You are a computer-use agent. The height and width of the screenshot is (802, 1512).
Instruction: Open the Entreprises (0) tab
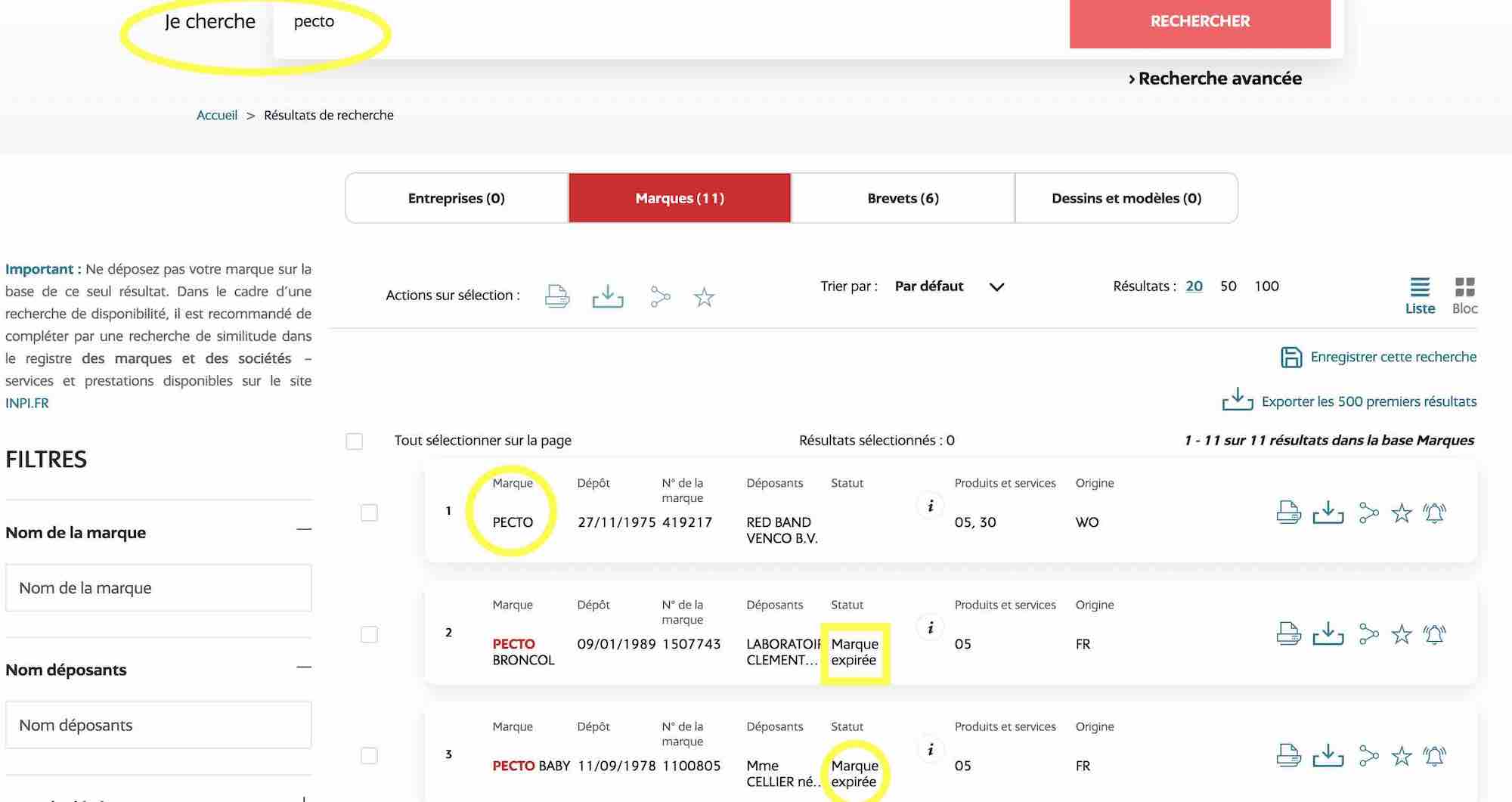[x=457, y=198]
